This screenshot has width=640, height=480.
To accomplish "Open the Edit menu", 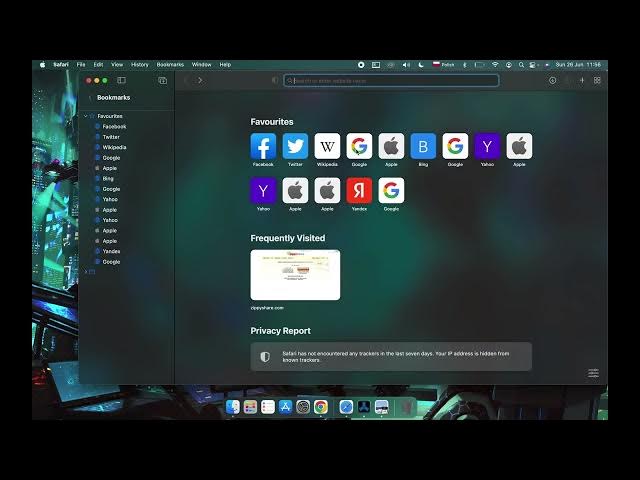I will tap(98, 64).
